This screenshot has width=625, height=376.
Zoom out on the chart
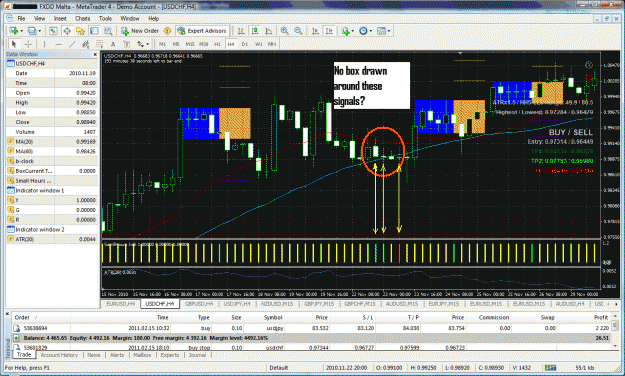point(298,31)
